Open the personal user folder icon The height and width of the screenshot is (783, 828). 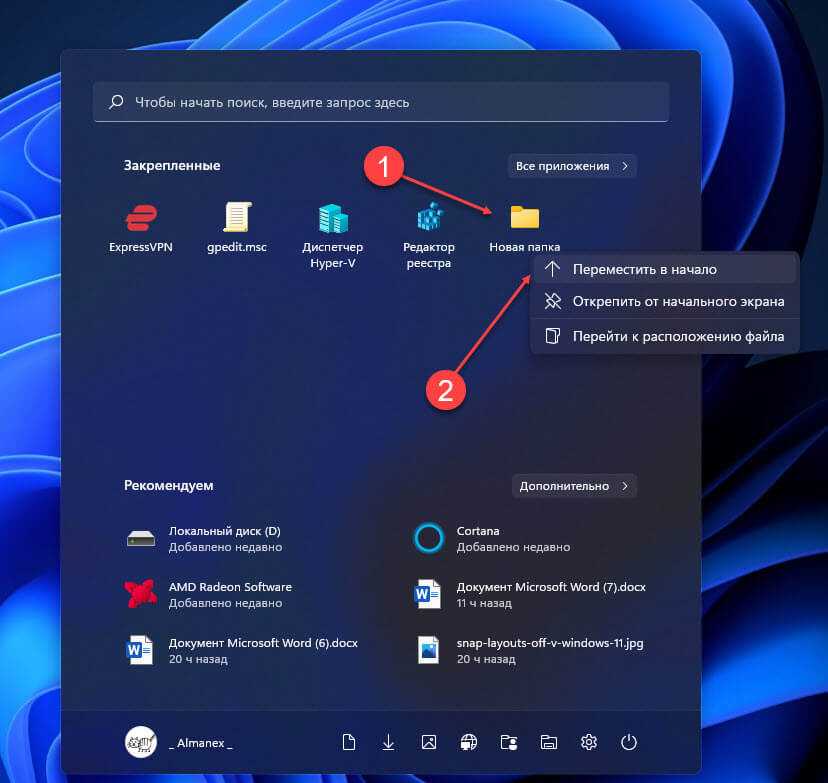(x=509, y=742)
